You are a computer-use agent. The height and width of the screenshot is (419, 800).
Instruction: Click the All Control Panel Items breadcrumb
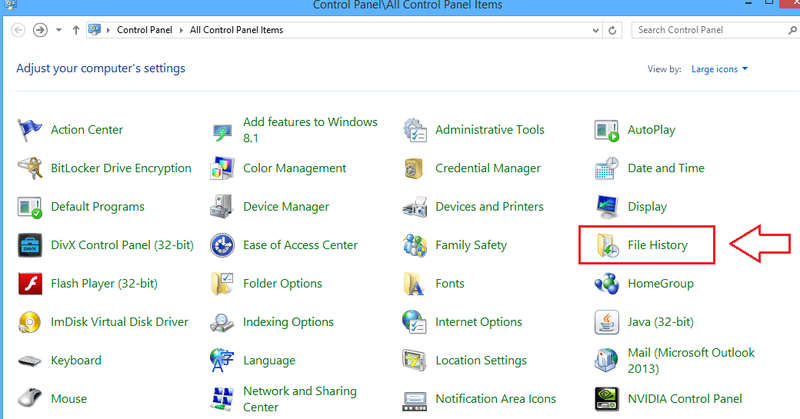(x=236, y=30)
